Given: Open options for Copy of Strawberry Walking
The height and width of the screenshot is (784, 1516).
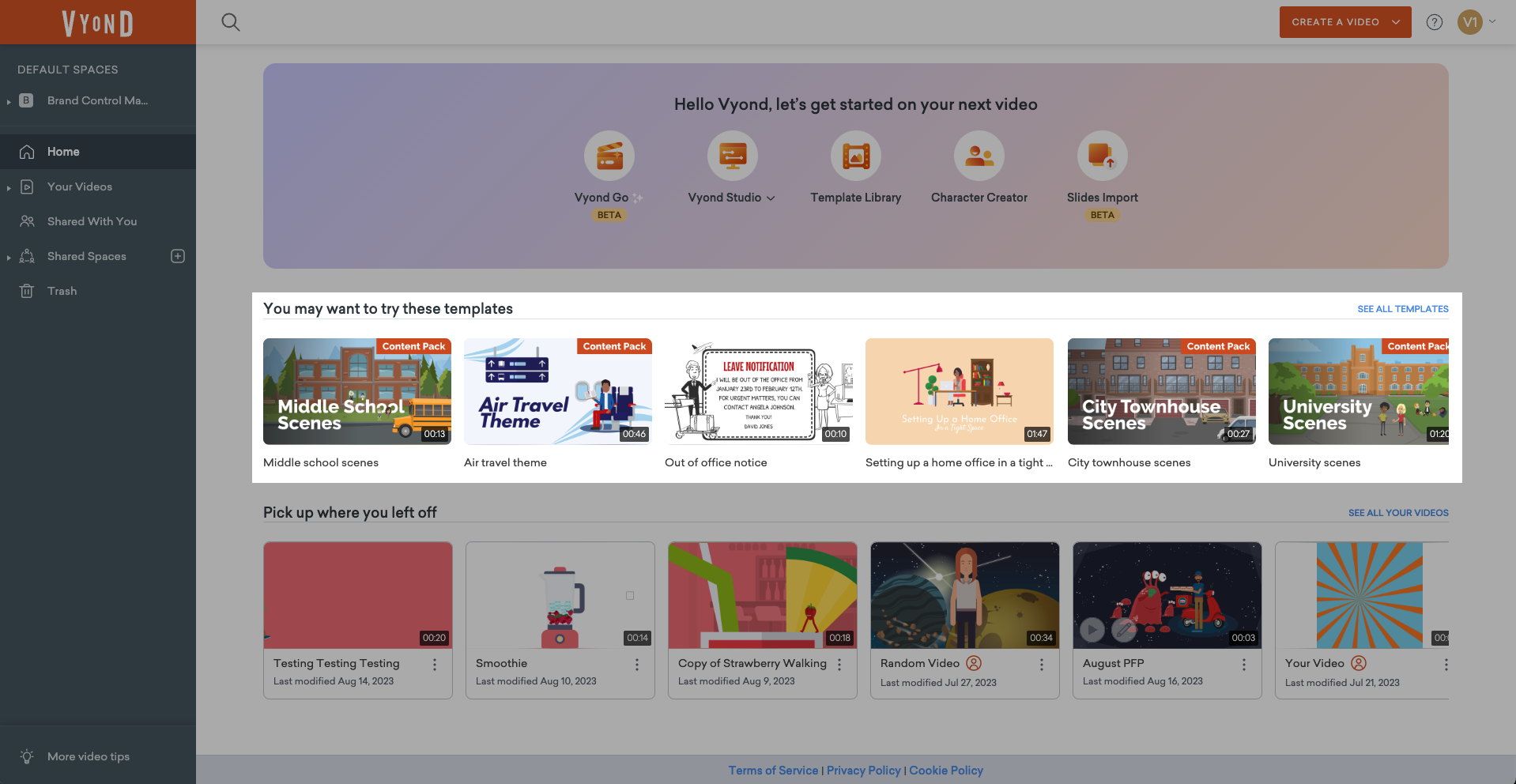Looking at the screenshot, I should (839, 665).
